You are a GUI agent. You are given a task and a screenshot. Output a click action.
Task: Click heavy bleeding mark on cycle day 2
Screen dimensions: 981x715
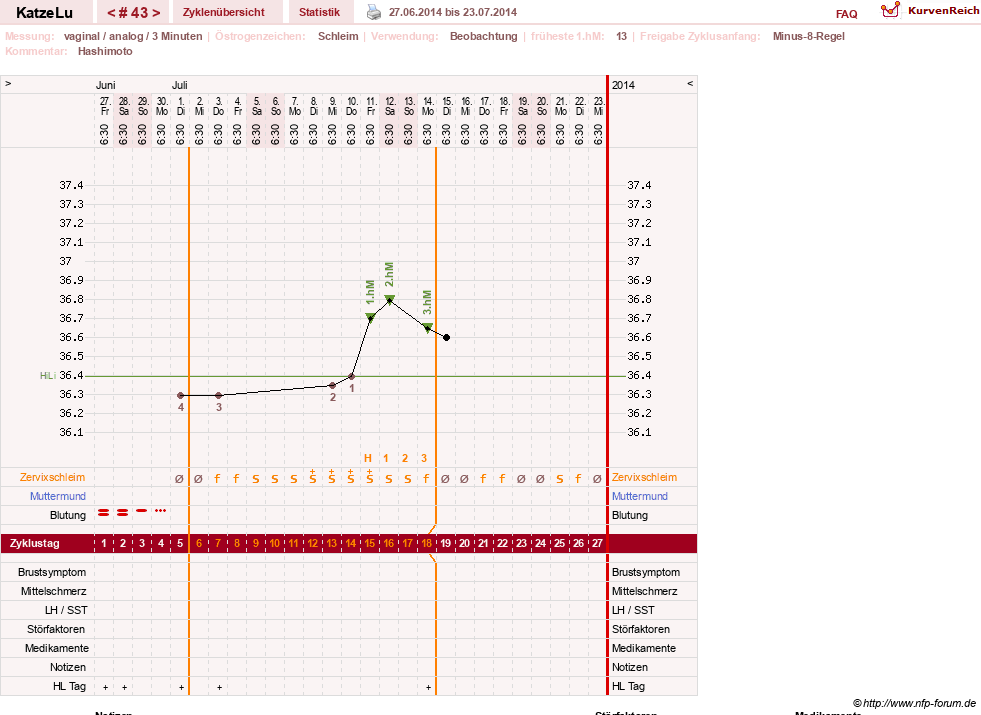(x=123, y=512)
